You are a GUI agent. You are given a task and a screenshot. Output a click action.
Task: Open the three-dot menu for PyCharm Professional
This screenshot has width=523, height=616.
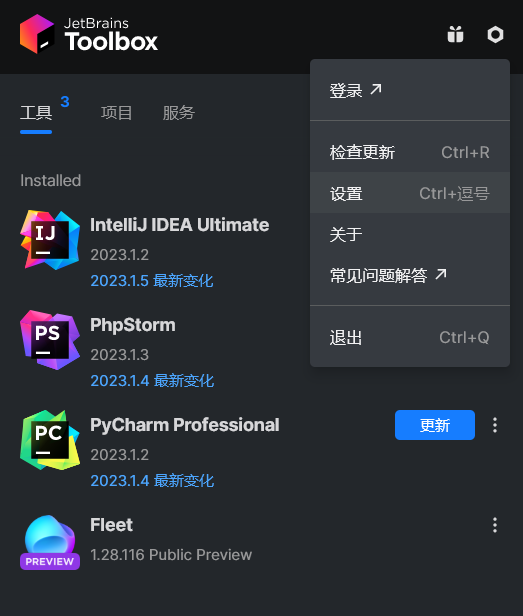[x=495, y=425]
